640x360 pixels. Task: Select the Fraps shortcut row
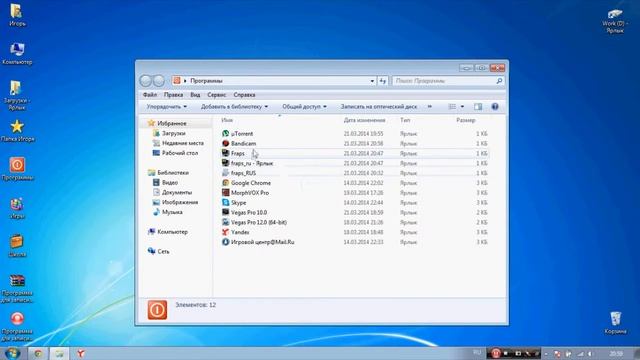(x=354, y=153)
